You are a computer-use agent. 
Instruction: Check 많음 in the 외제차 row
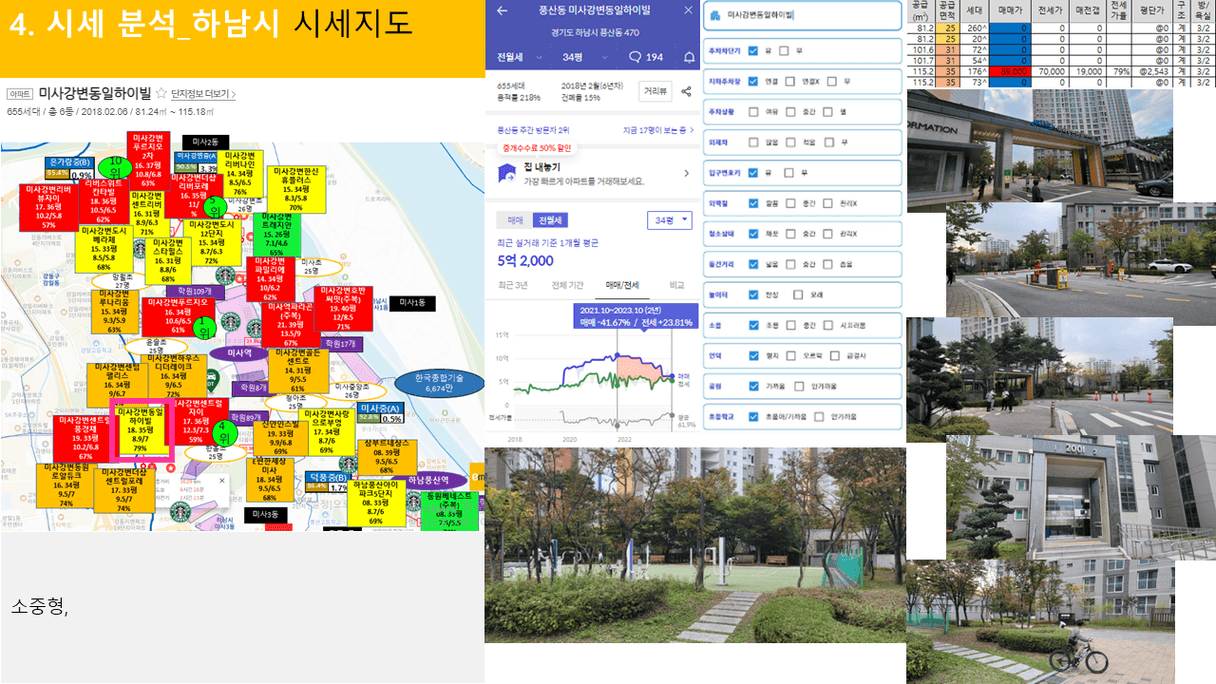click(x=752, y=142)
